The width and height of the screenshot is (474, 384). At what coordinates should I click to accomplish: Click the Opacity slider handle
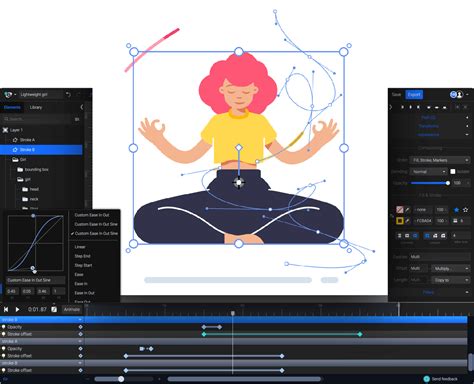(x=448, y=183)
